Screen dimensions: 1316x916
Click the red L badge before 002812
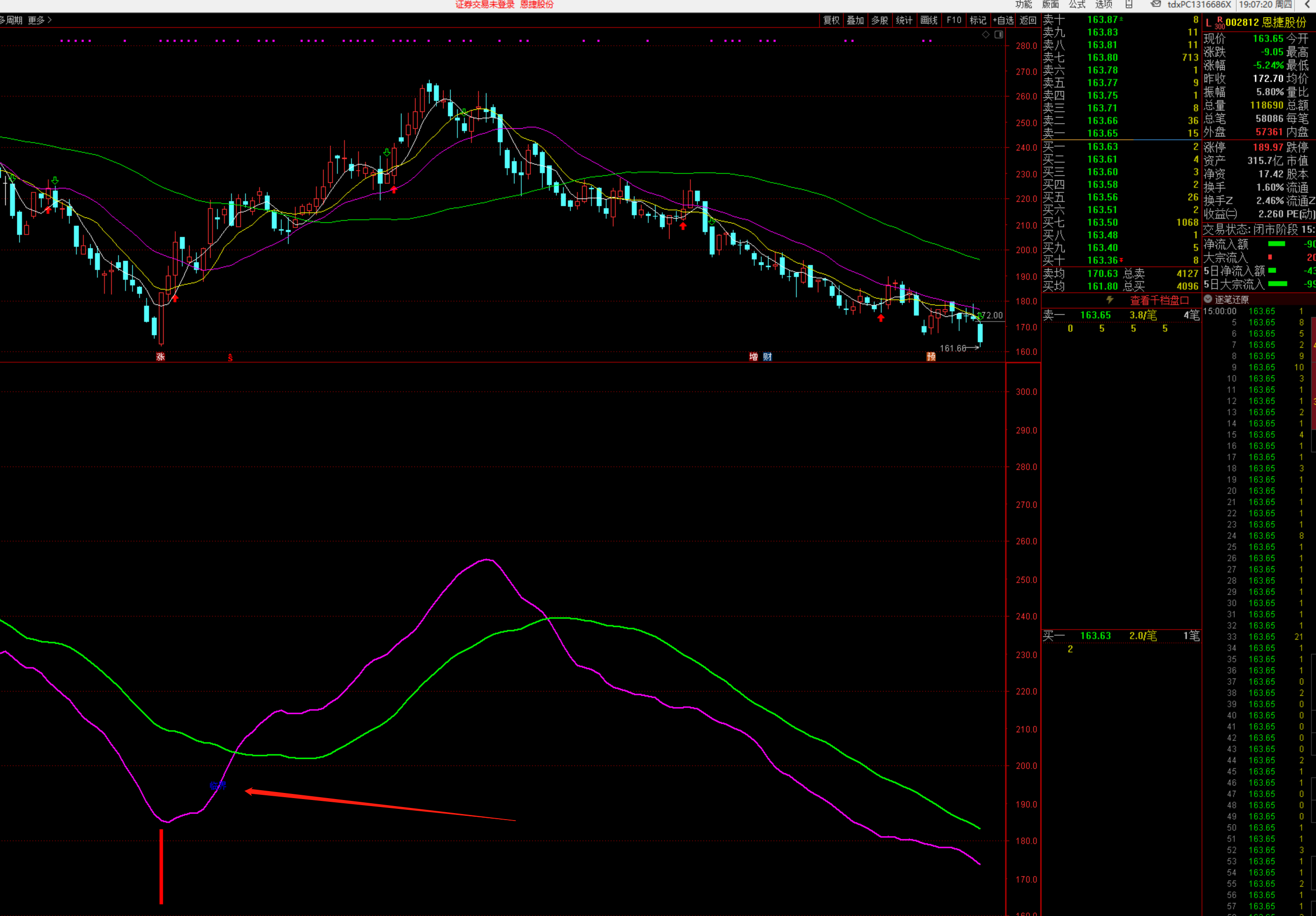click(1208, 22)
